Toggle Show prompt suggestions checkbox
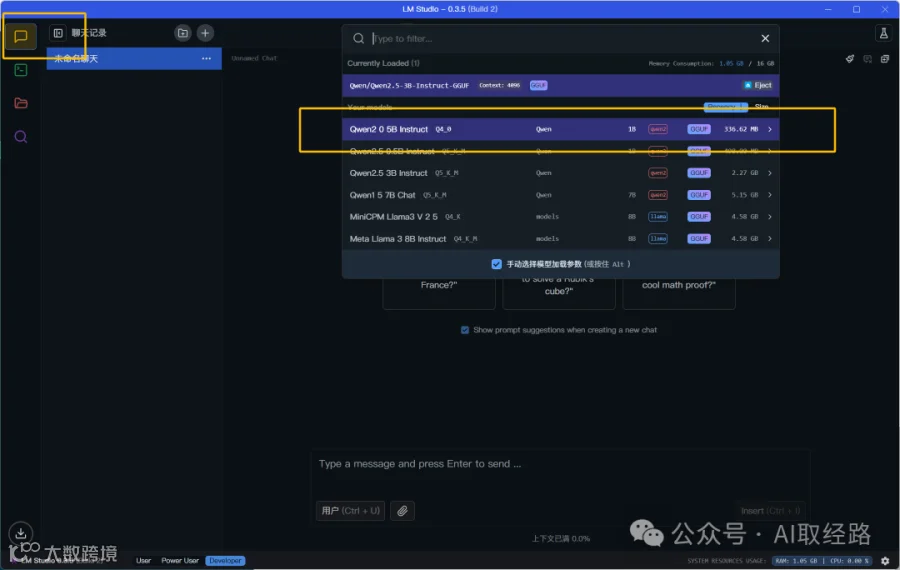 465,330
